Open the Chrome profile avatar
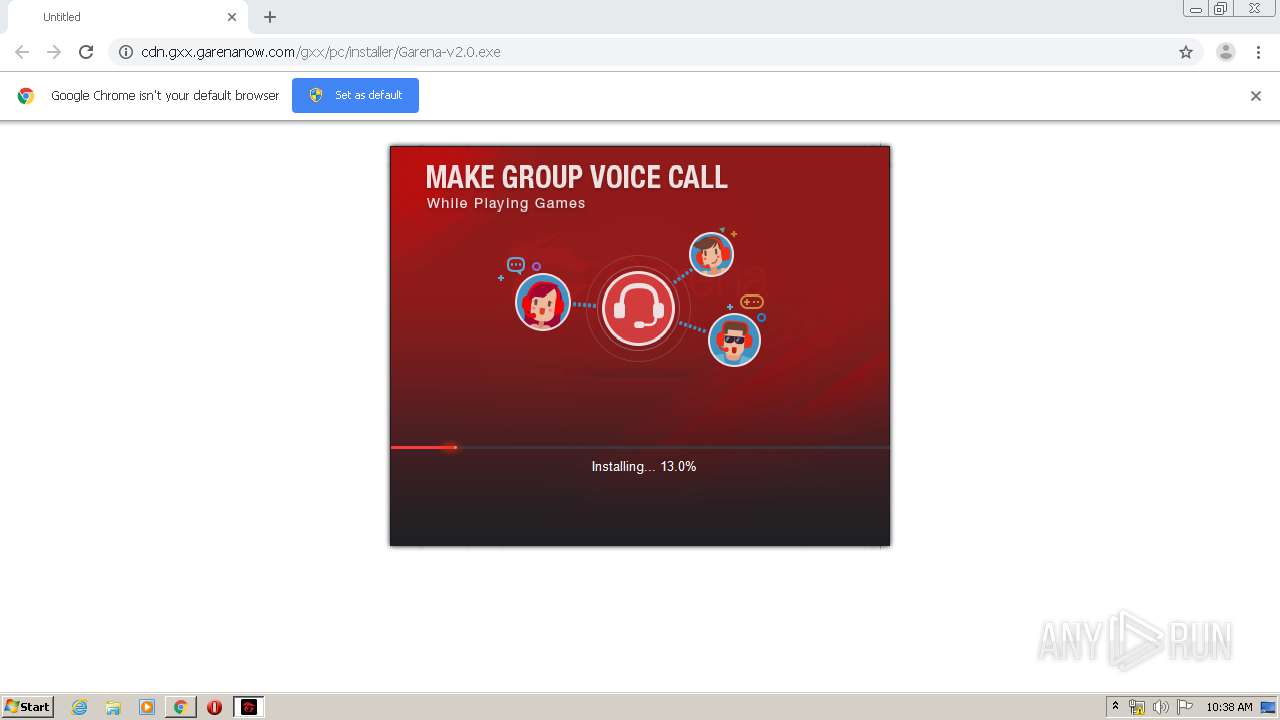The image size is (1280, 720). point(1225,52)
